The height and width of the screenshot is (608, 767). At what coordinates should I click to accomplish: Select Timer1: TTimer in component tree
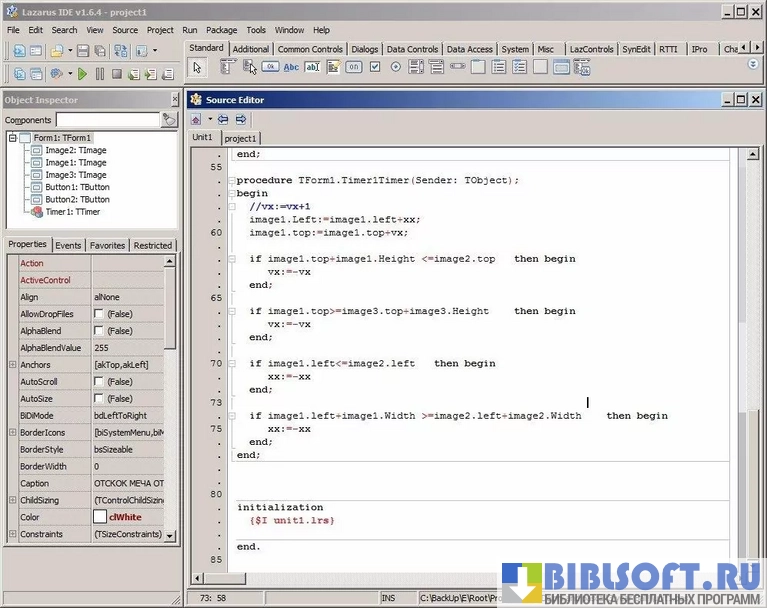coord(72,212)
